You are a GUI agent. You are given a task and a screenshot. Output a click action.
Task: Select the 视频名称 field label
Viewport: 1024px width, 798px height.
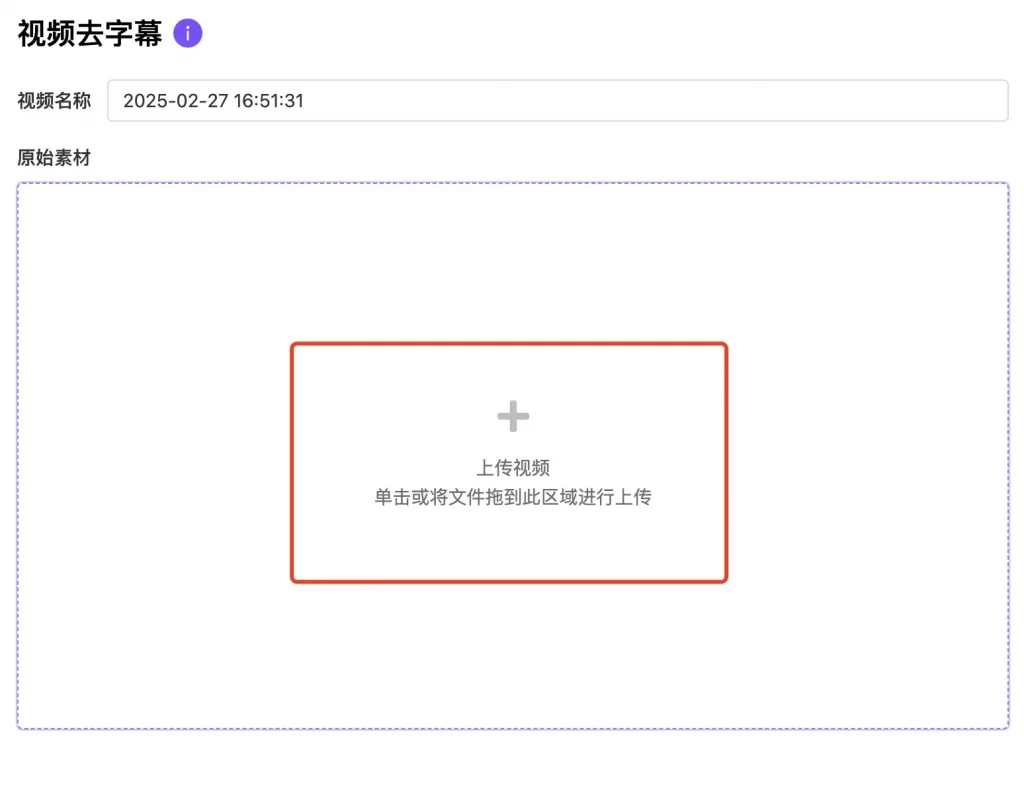point(54,101)
